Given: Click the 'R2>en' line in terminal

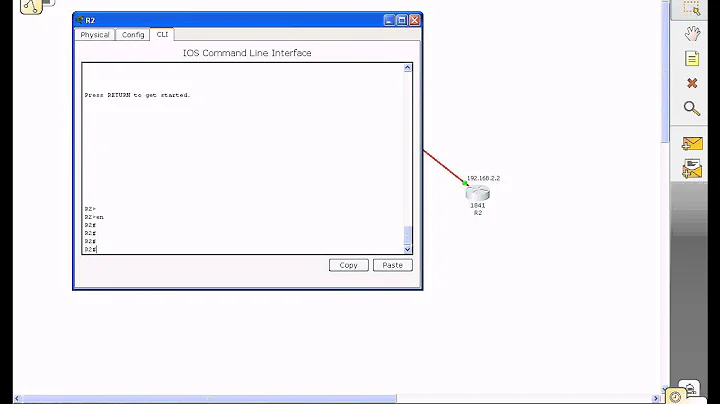Looking at the screenshot, I should pyautogui.click(x=94, y=217).
